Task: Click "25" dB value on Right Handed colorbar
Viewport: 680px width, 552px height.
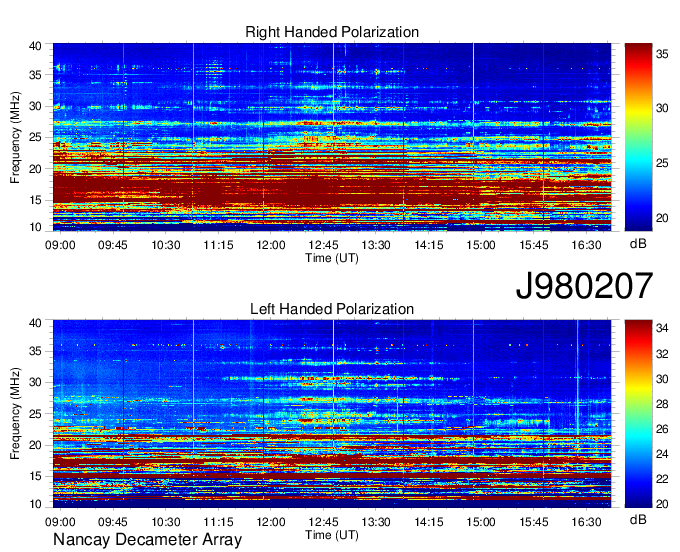Action: (662, 163)
